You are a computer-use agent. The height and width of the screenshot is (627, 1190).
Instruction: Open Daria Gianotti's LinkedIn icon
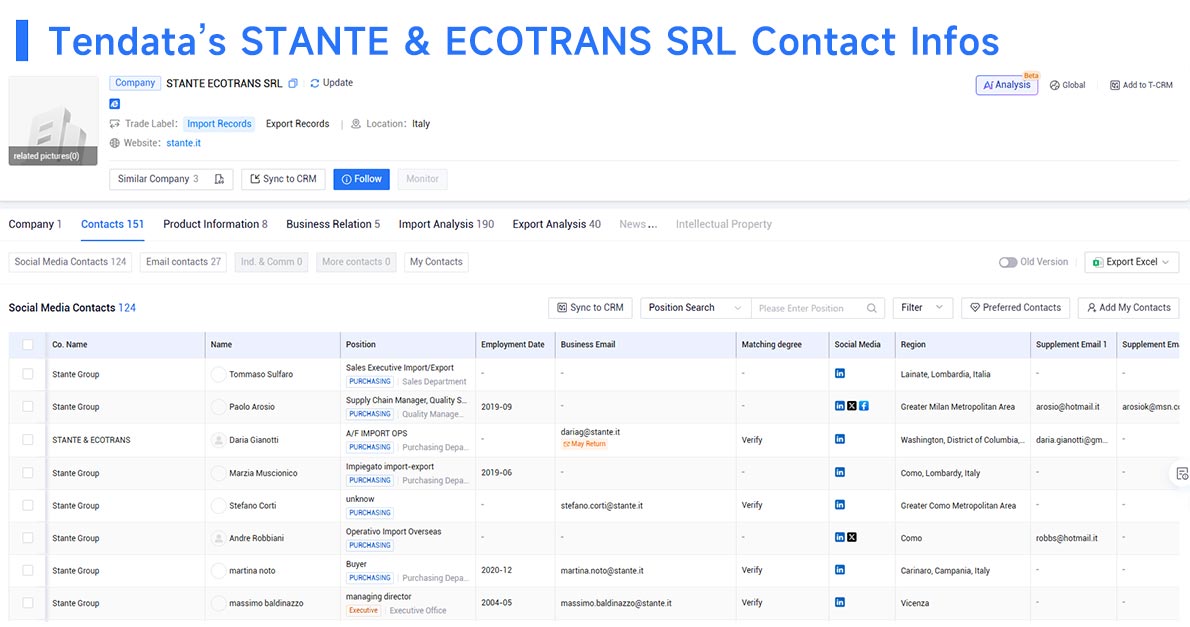click(x=839, y=439)
